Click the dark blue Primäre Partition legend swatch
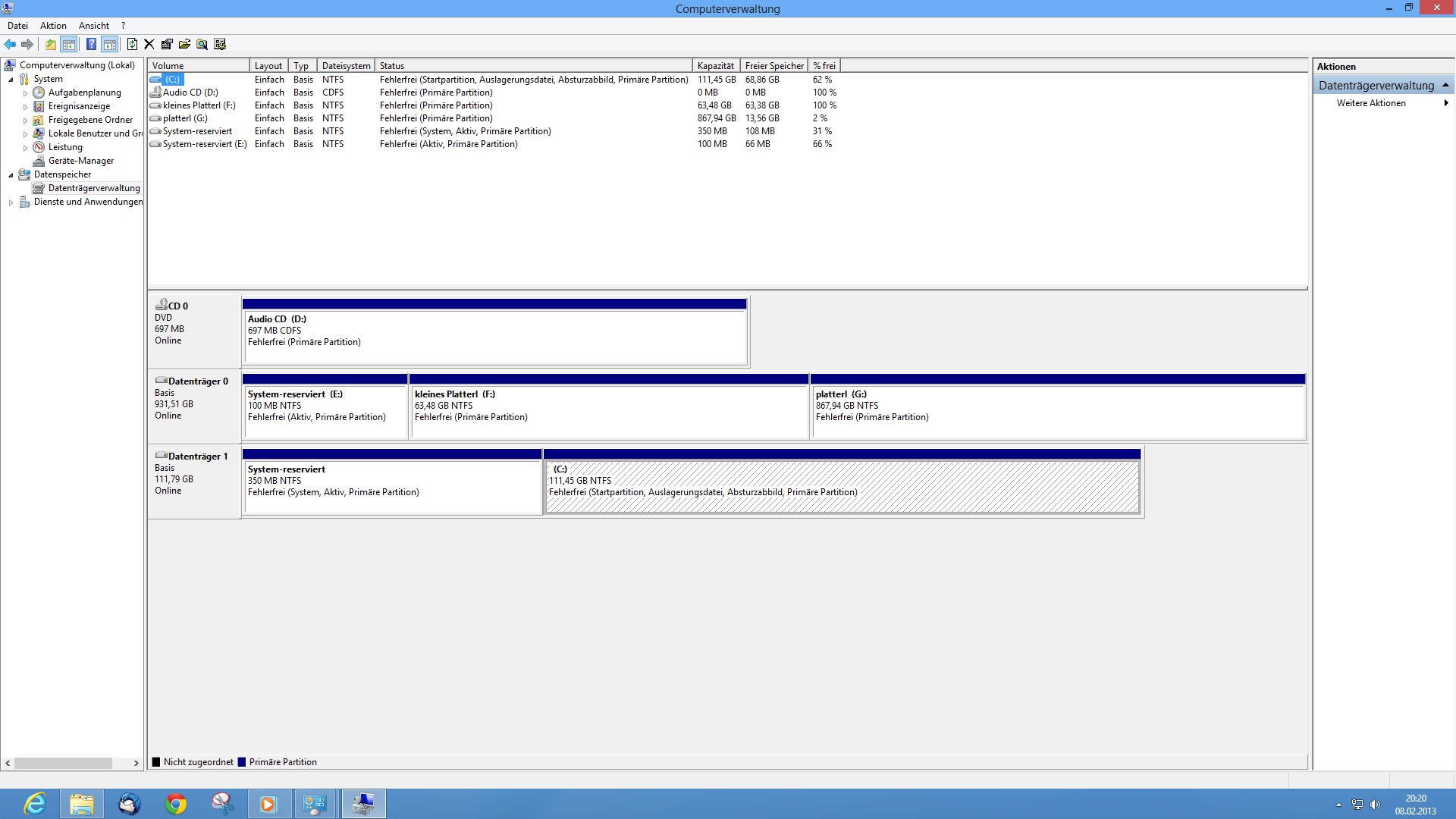This screenshot has height=819, width=1456. click(242, 762)
